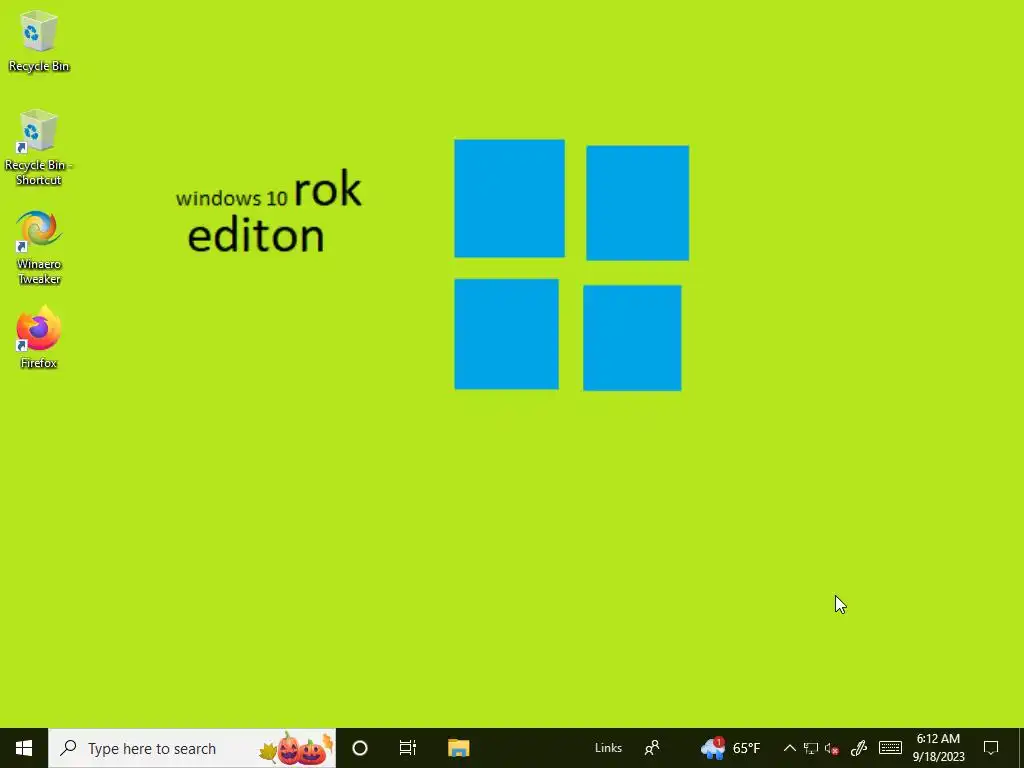Open the clock showing 6:12 AM

click(x=938, y=748)
